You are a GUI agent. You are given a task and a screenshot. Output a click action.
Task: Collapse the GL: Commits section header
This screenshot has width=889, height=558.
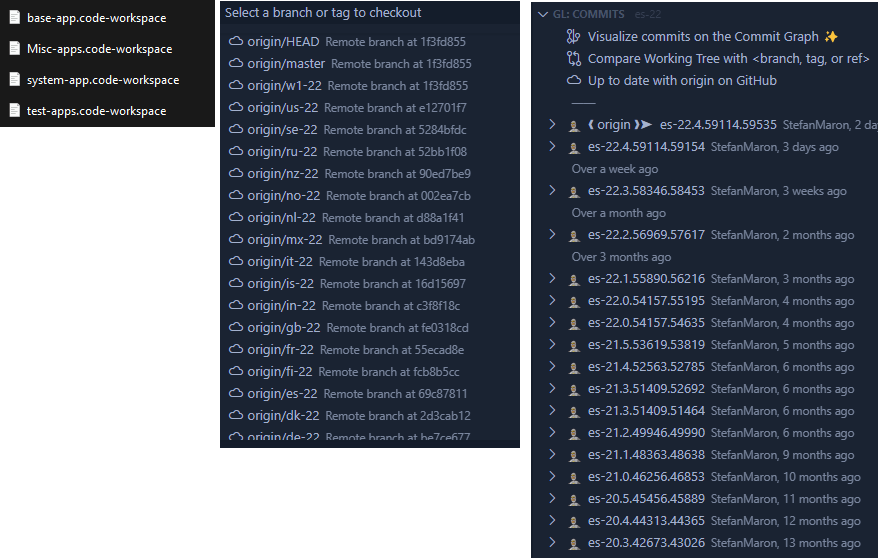point(543,15)
